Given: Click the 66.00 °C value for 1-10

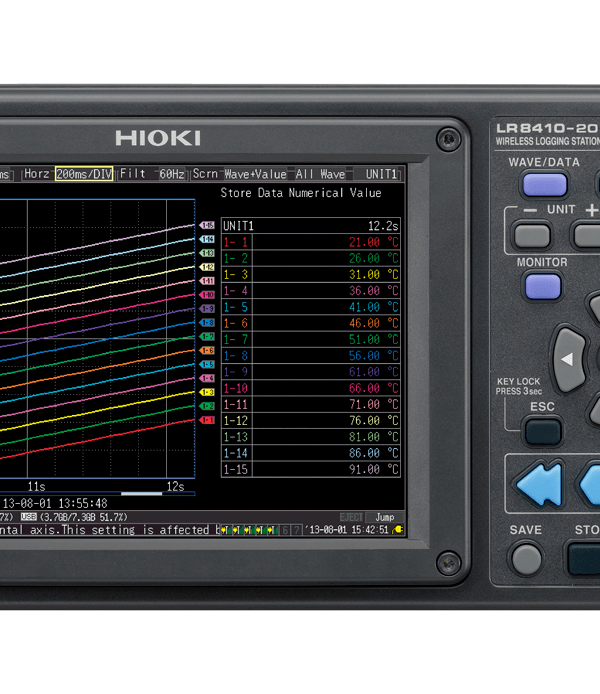Looking at the screenshot, I should [374, 388].
